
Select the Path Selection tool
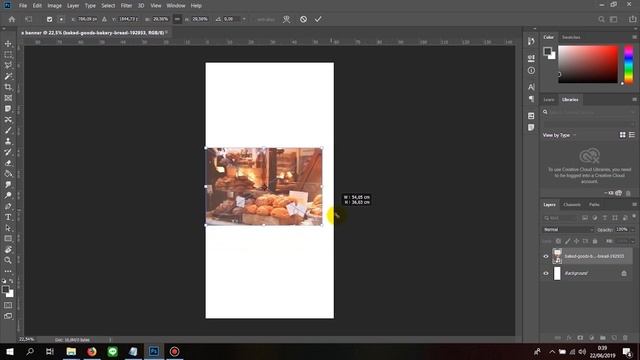(8, 228)
